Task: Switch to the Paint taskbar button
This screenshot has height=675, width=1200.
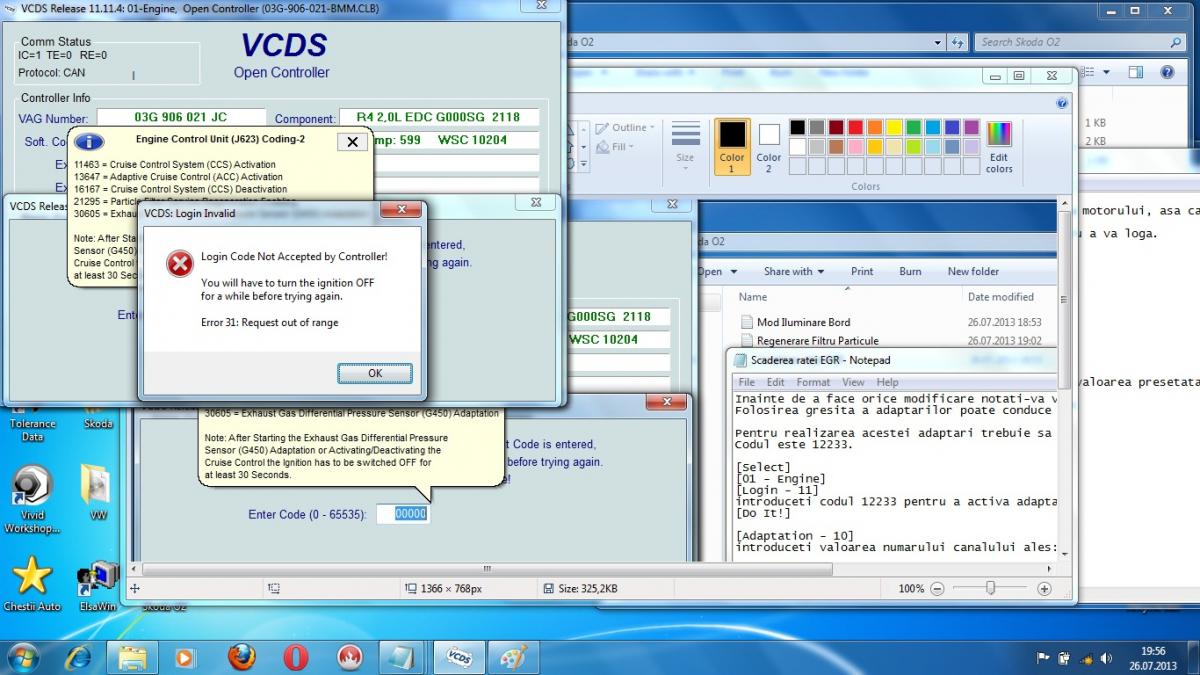Action: click(513, 657)
